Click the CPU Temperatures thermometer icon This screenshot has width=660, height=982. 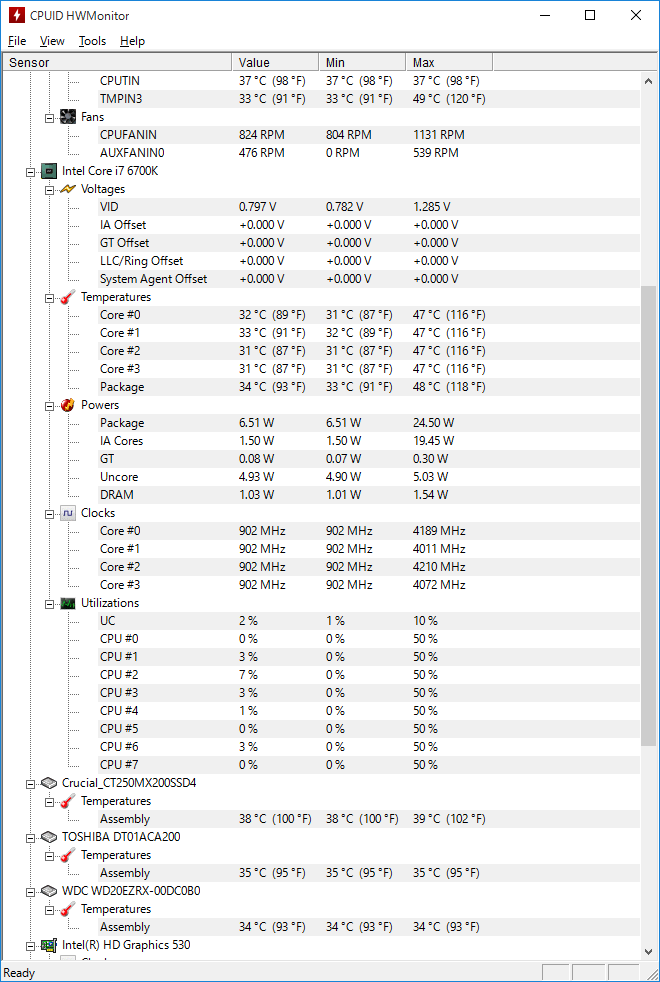pyautogui.click(x=68, y=297)
